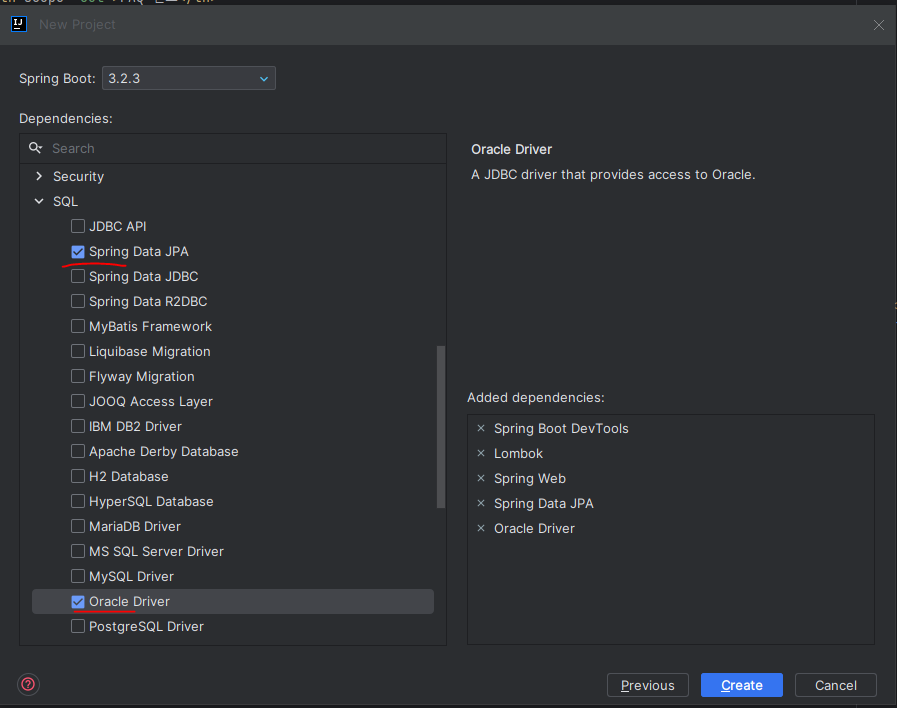Click the dependencies list scrollbar
Image resolution: width=897 pixels, height=708 pixels.
(x=440, y=427)
